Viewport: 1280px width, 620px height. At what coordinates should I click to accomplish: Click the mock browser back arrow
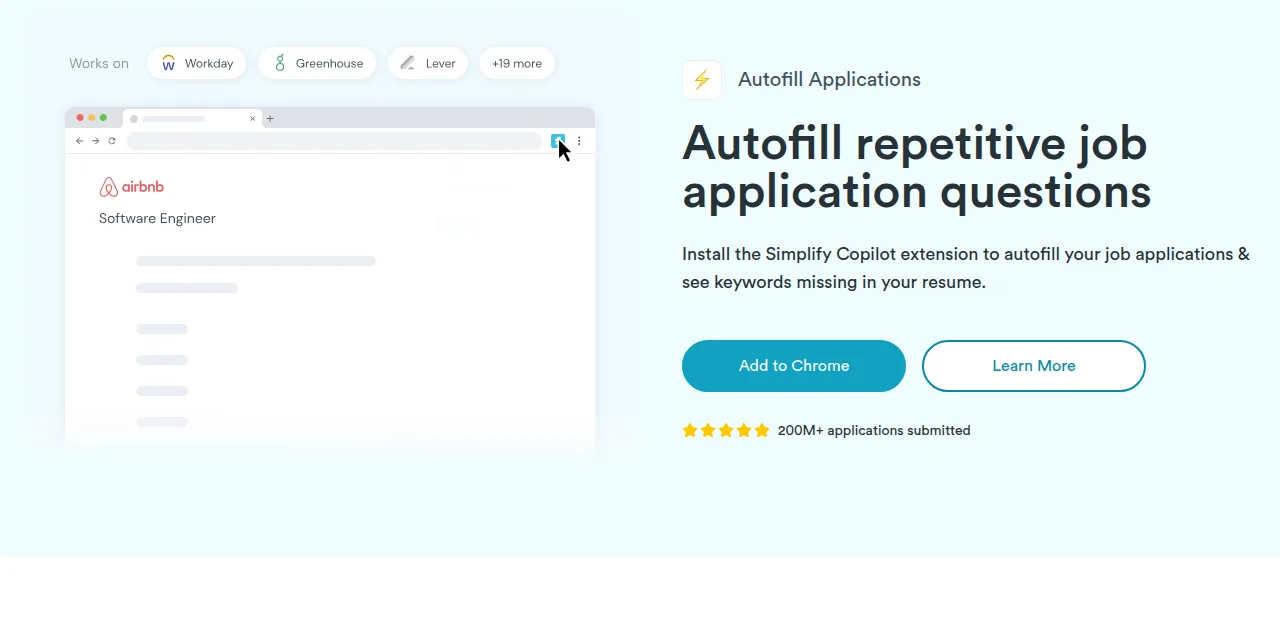80,141
